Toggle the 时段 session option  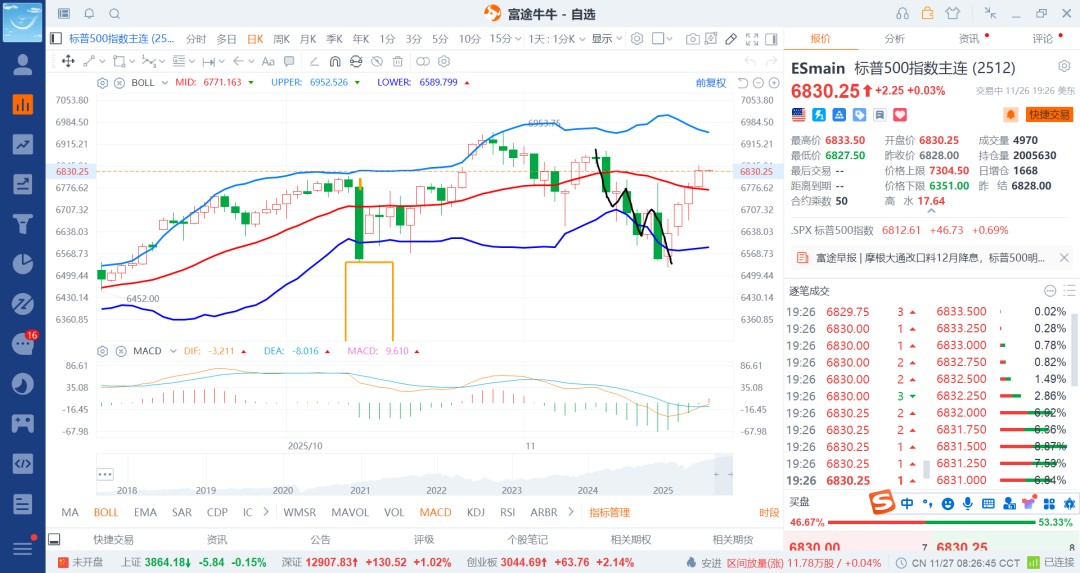769,512
